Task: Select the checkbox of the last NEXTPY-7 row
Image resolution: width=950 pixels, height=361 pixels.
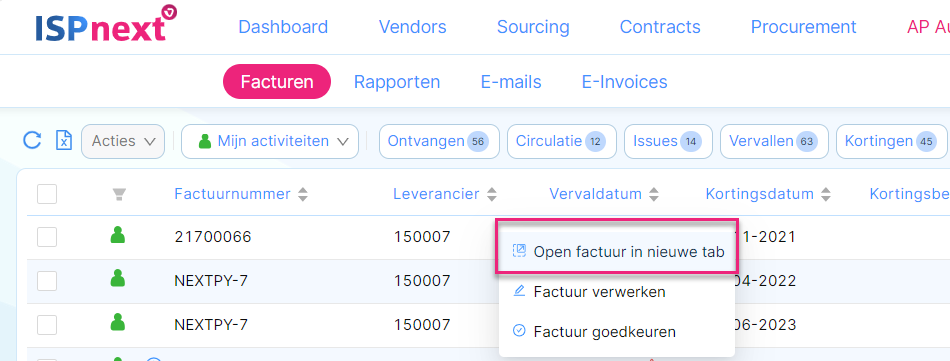Action: click(x=47, y=325)
